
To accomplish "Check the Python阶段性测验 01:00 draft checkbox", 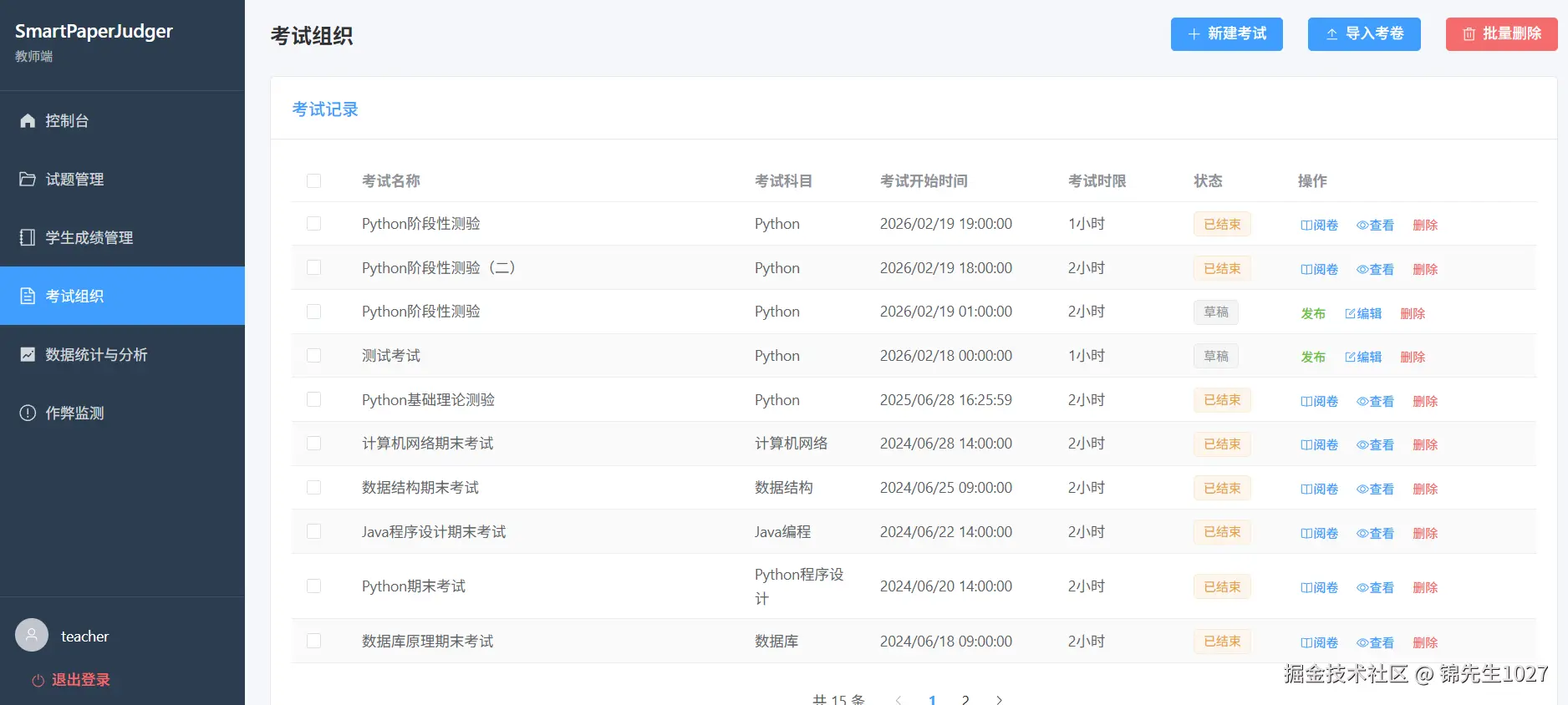I will (314, 312).
